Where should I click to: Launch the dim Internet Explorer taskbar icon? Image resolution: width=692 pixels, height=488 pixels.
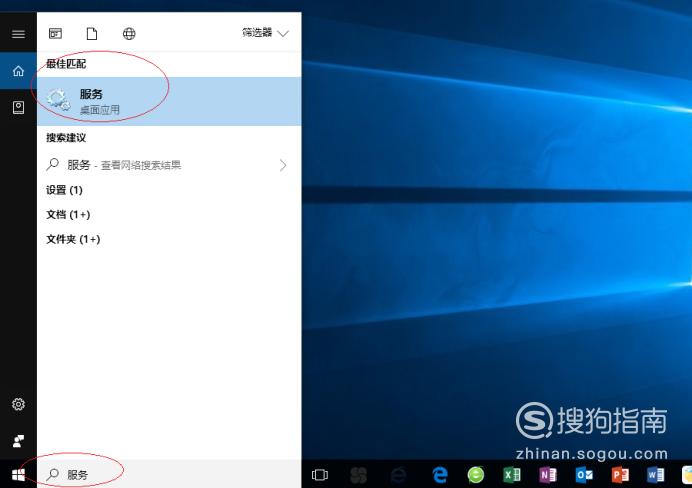click(x=398, y=475)
